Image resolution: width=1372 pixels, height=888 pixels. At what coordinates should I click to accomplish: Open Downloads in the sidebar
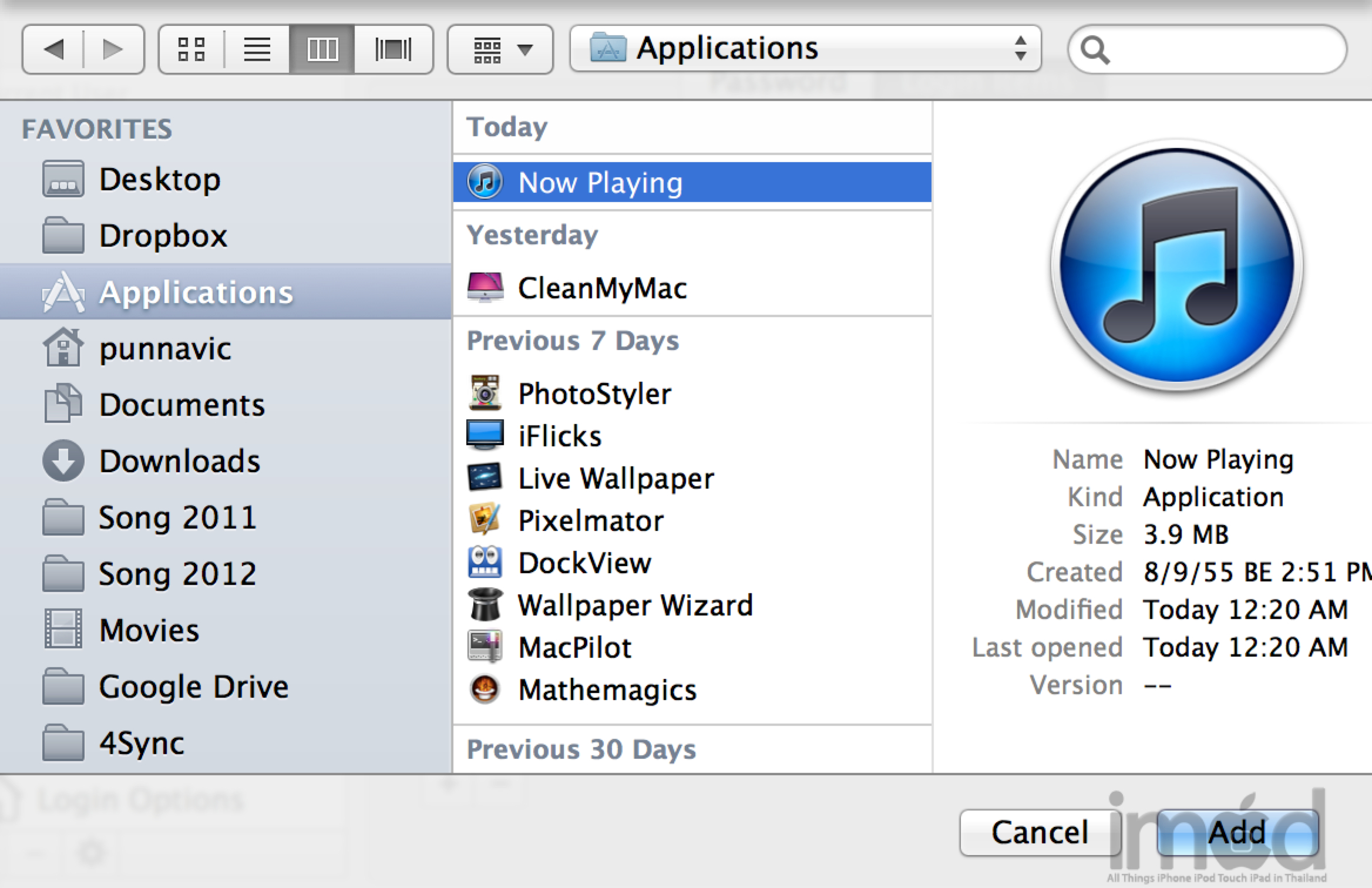(x=179, y=461)
